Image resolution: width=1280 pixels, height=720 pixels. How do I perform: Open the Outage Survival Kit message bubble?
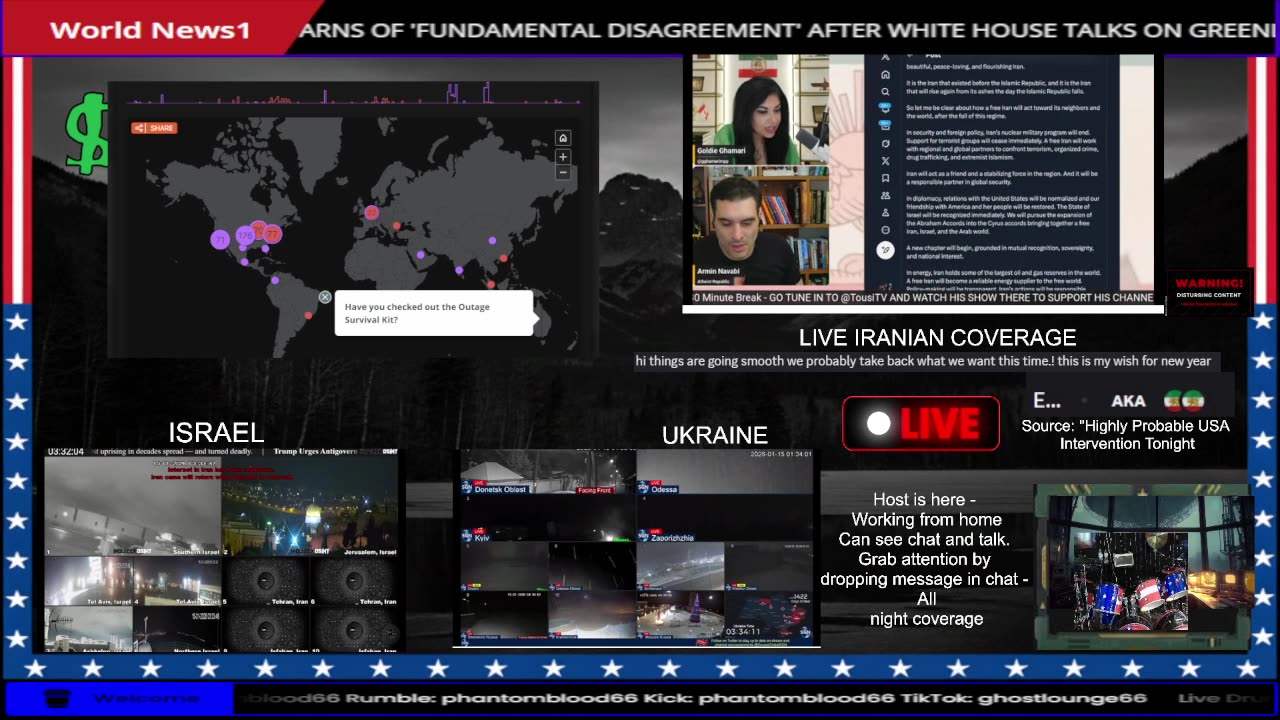click(x=433, y=313)
